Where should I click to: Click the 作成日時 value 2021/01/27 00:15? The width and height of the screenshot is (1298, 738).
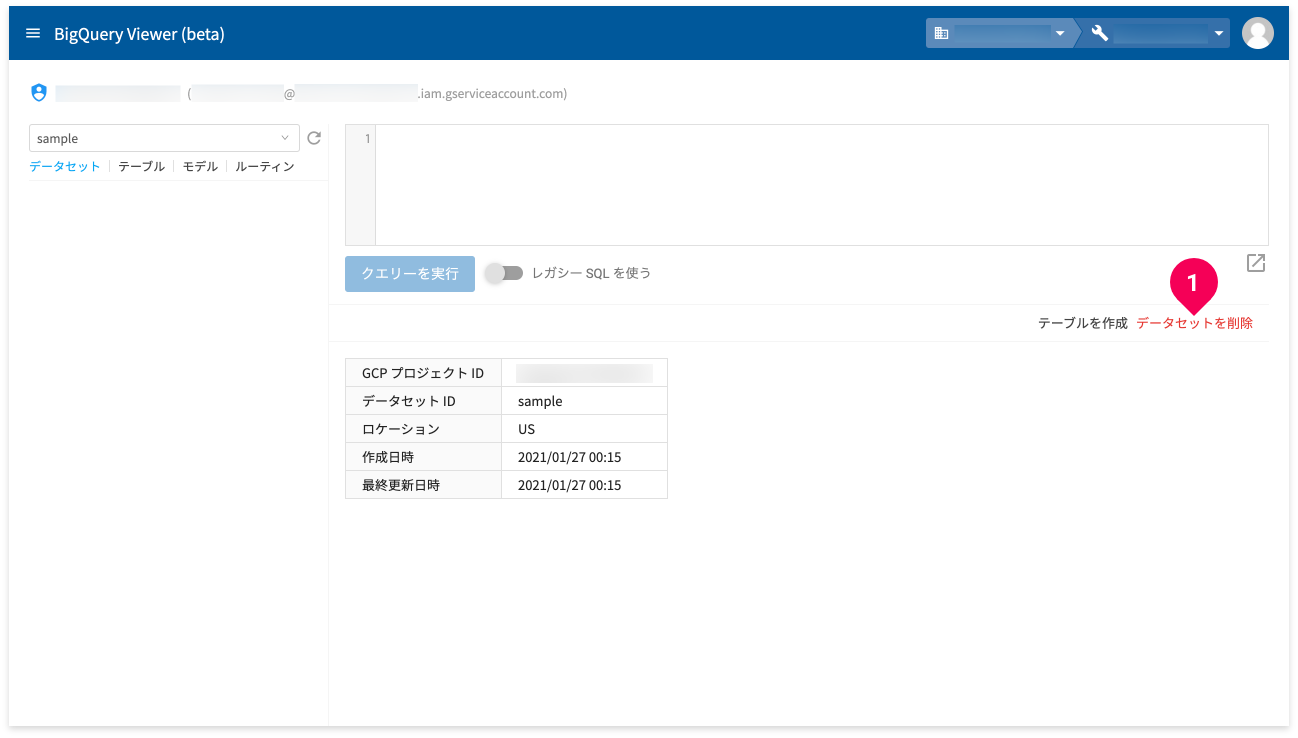click(x=569, y=457)
